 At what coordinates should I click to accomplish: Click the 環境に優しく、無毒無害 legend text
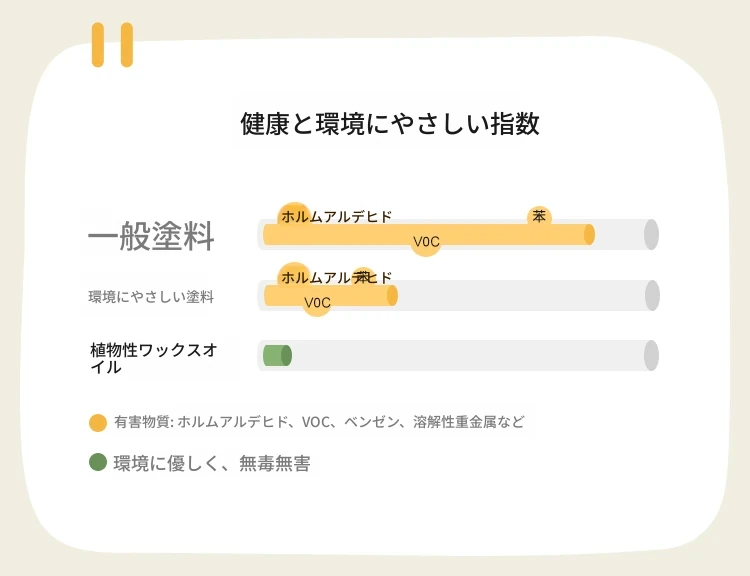212,463
